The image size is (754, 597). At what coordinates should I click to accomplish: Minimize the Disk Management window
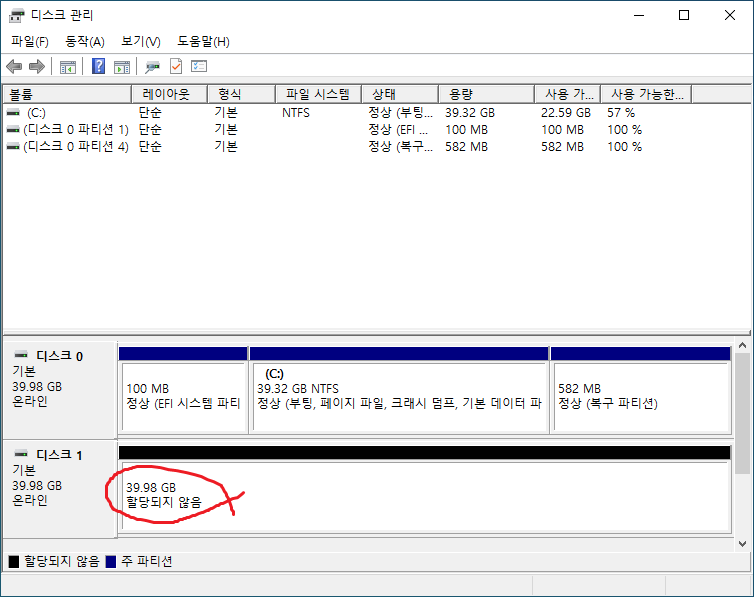pyautogui.click(x=639, y=15)
